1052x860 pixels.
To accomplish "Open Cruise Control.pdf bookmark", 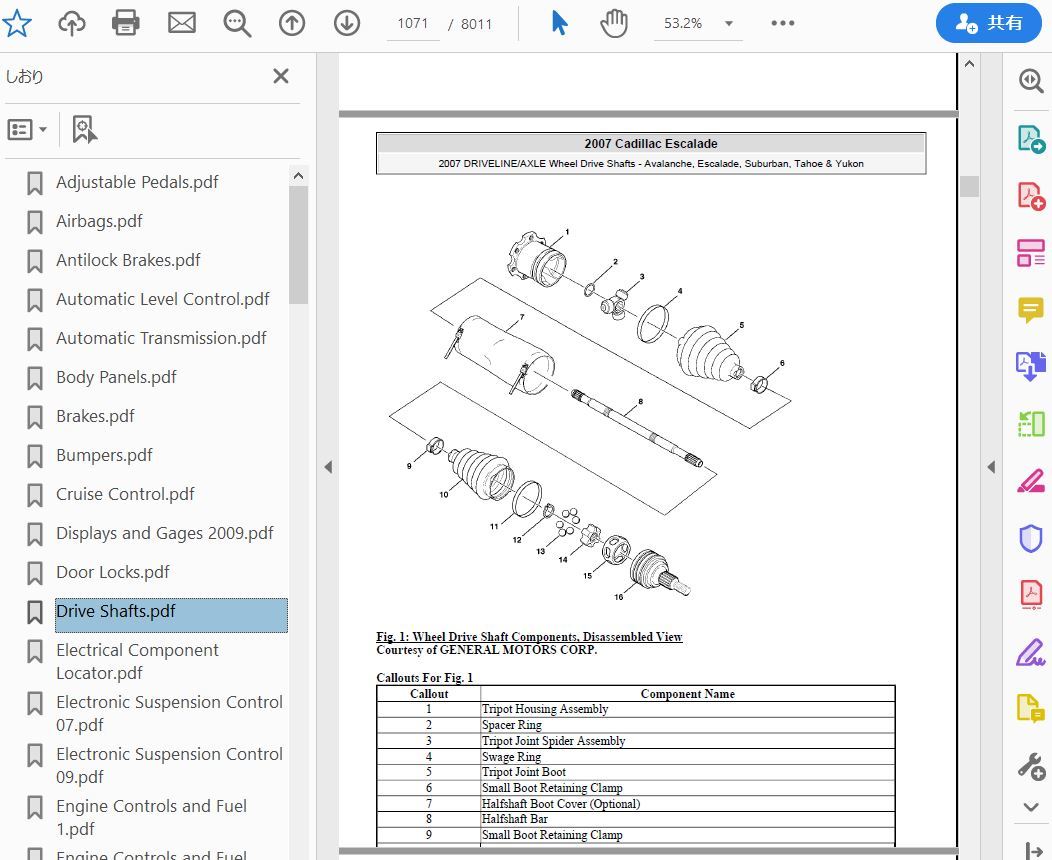I will click(x=125, y=494).
